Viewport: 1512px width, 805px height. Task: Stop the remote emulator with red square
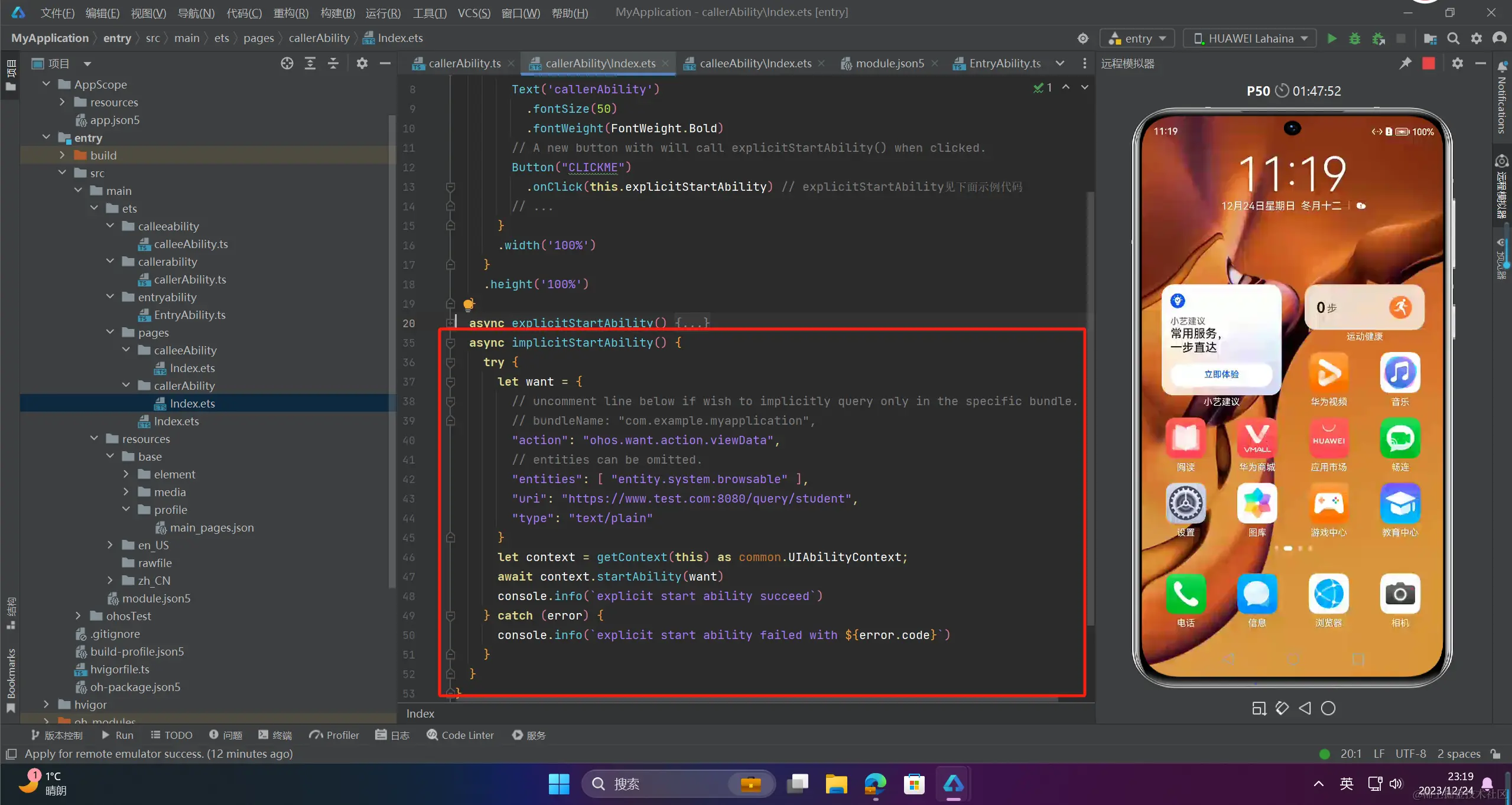point(1428,63)
